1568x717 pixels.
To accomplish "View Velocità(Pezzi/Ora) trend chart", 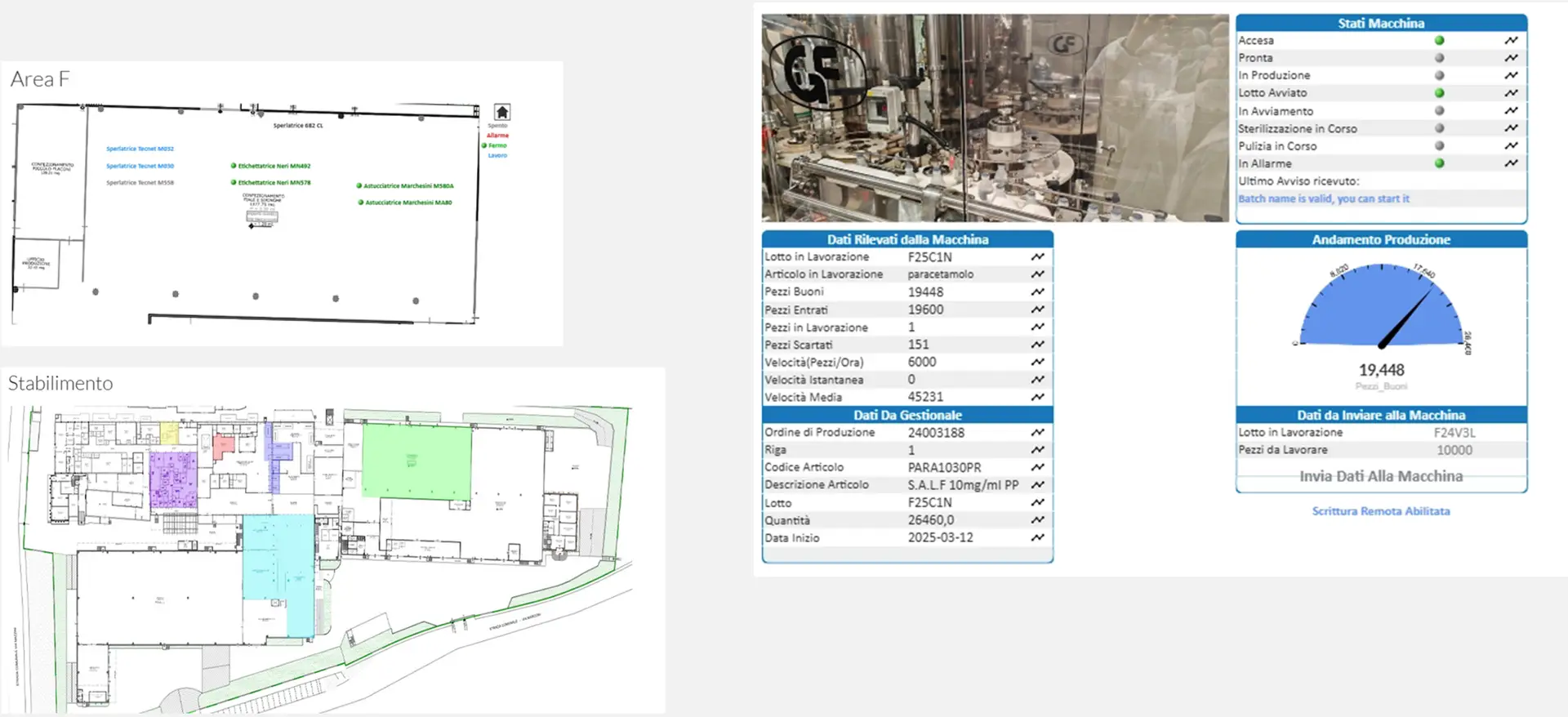I will pyautogui.click(x=1037, y=362).
